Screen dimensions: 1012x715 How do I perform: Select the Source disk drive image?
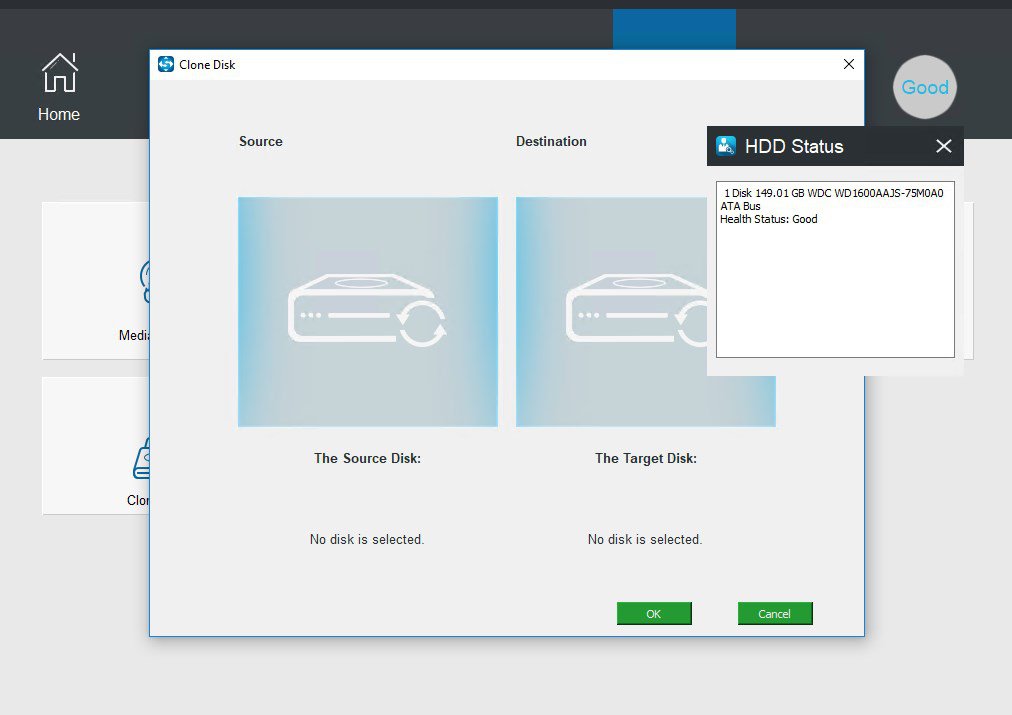coord(367,312)
